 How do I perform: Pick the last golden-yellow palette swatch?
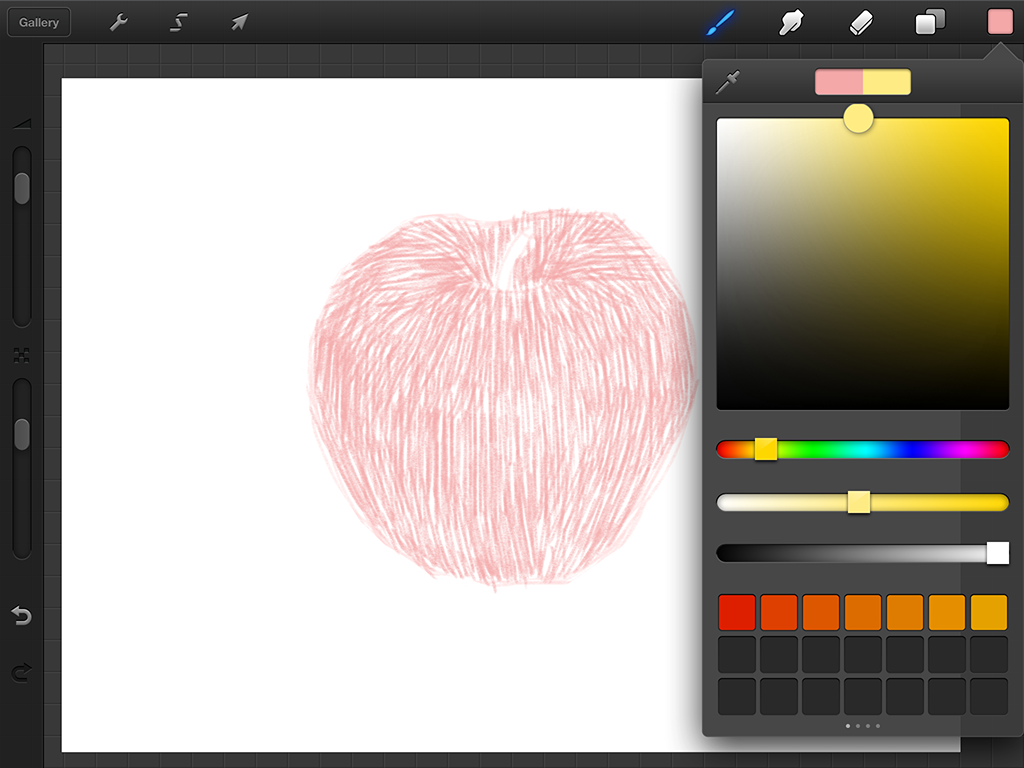(989, 612)
